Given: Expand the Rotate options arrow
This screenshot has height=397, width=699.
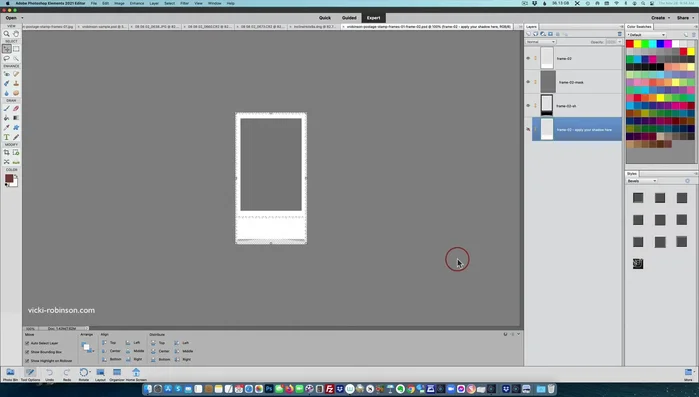Looking at the screenshot, I should click(x=90, y=372).
